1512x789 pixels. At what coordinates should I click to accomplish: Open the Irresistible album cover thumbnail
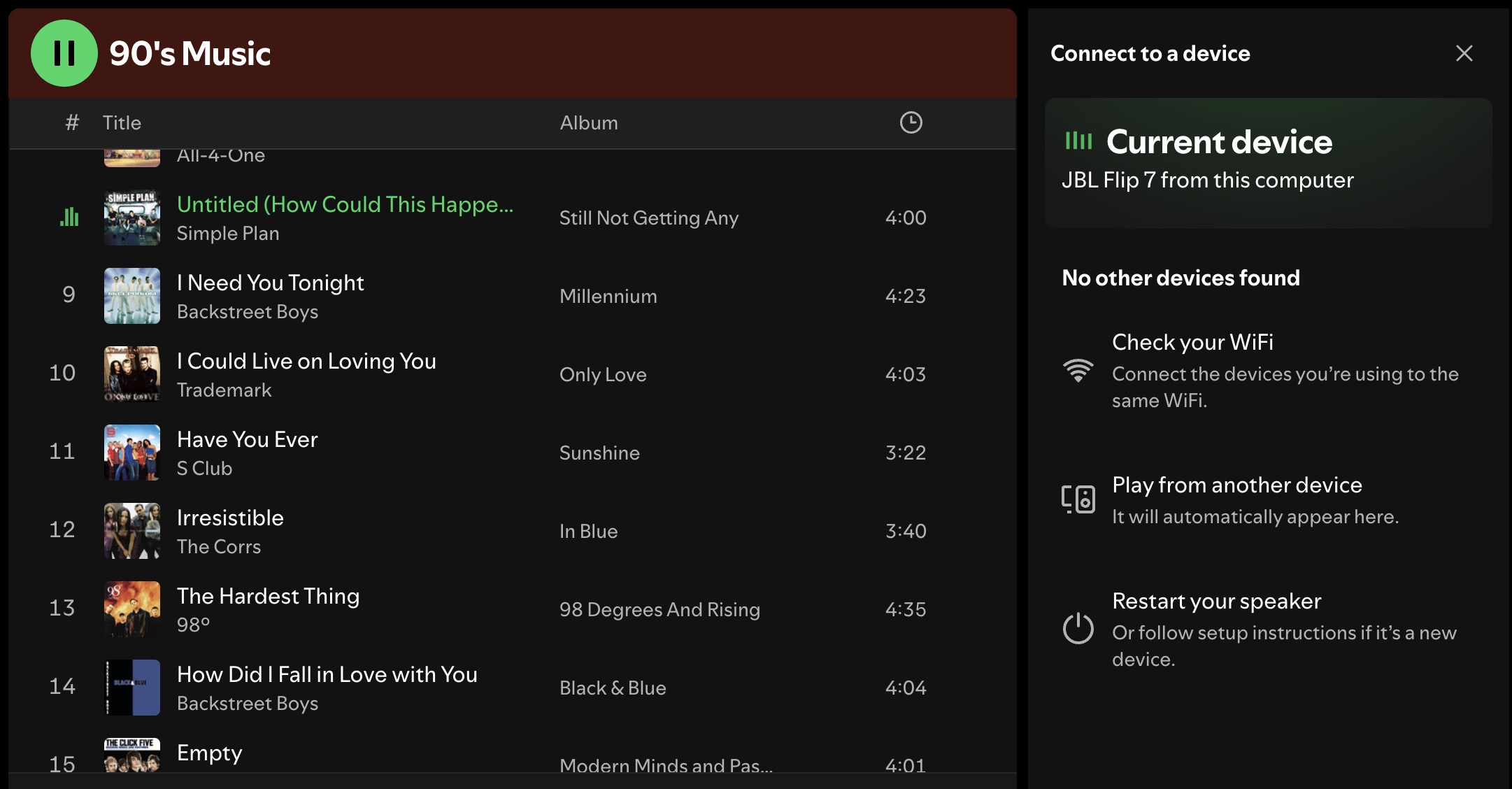click(x=132, y=531)
